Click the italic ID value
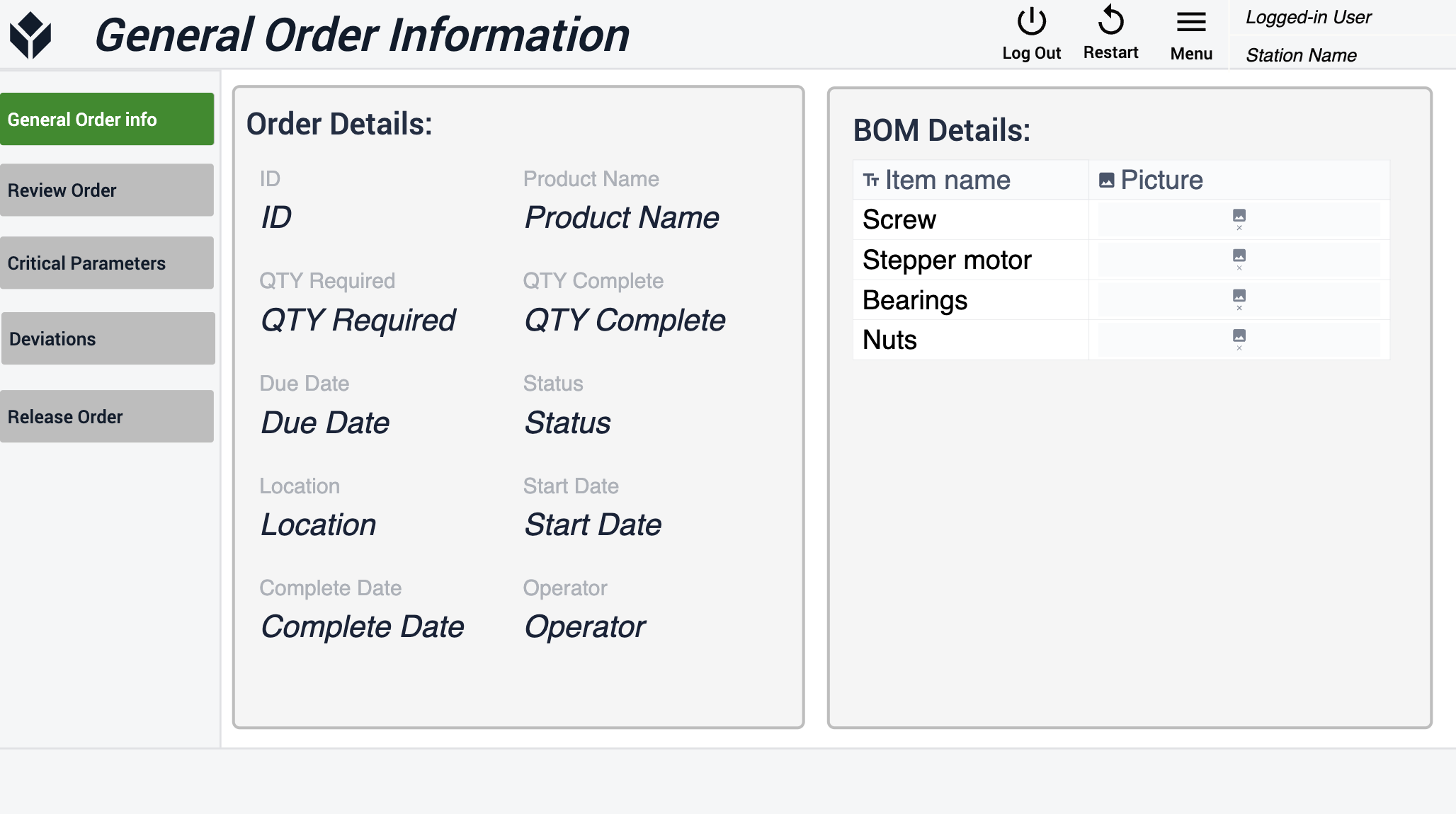 [275, 217]
